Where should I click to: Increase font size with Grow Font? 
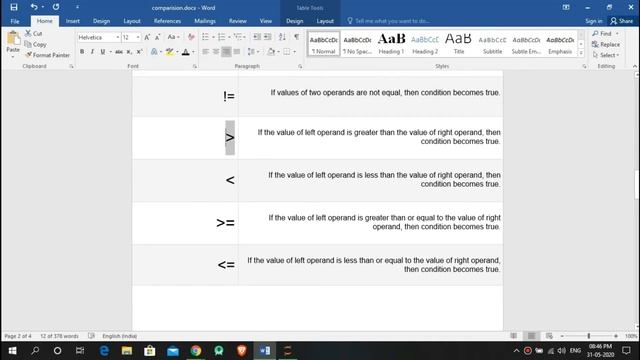[x=147, y=37]
